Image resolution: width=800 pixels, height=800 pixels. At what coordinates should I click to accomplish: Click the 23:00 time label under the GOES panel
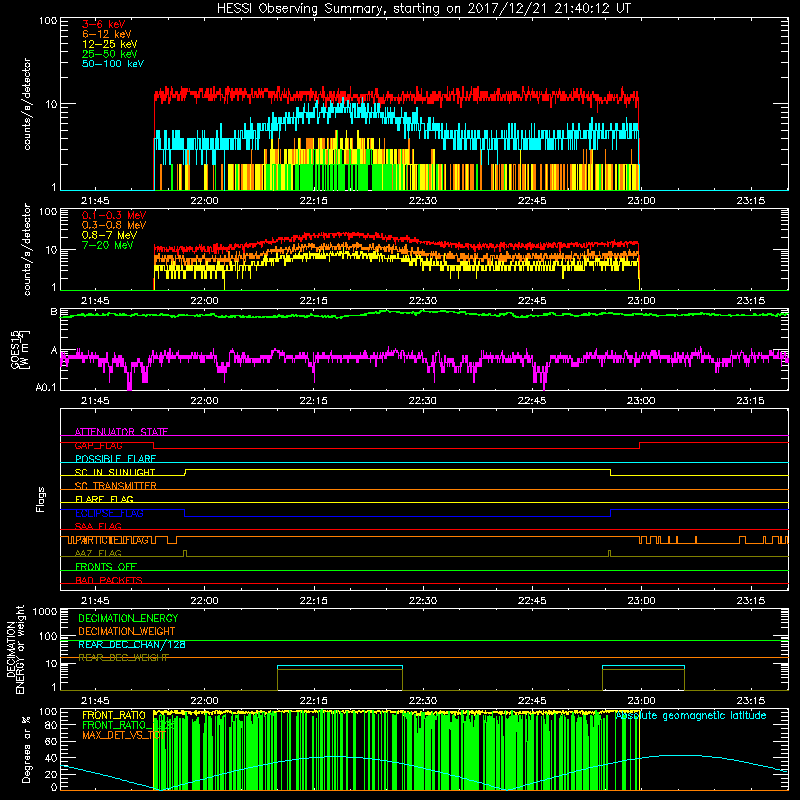click(x=641, y=401)
